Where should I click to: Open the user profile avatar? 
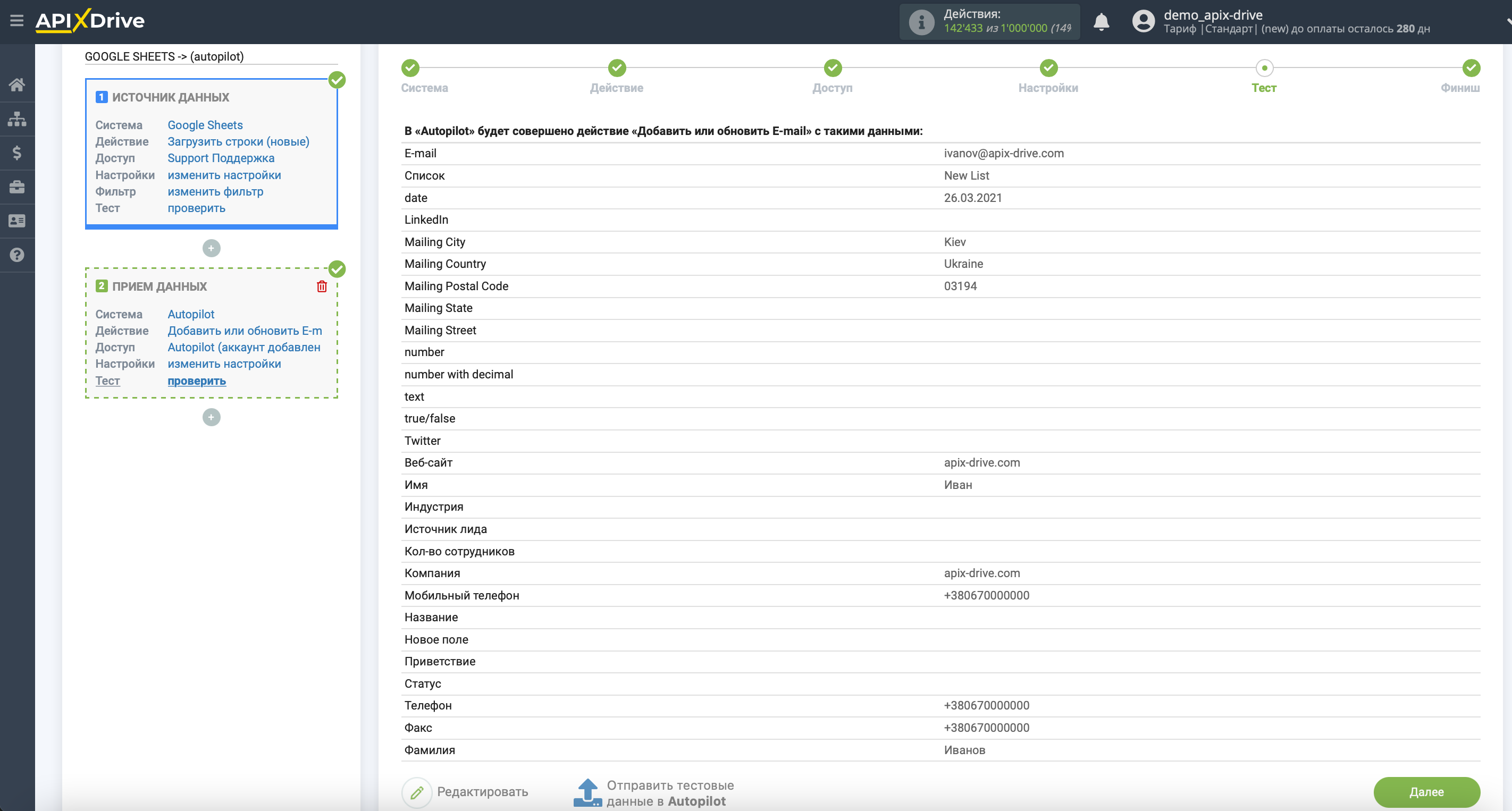1143,21
